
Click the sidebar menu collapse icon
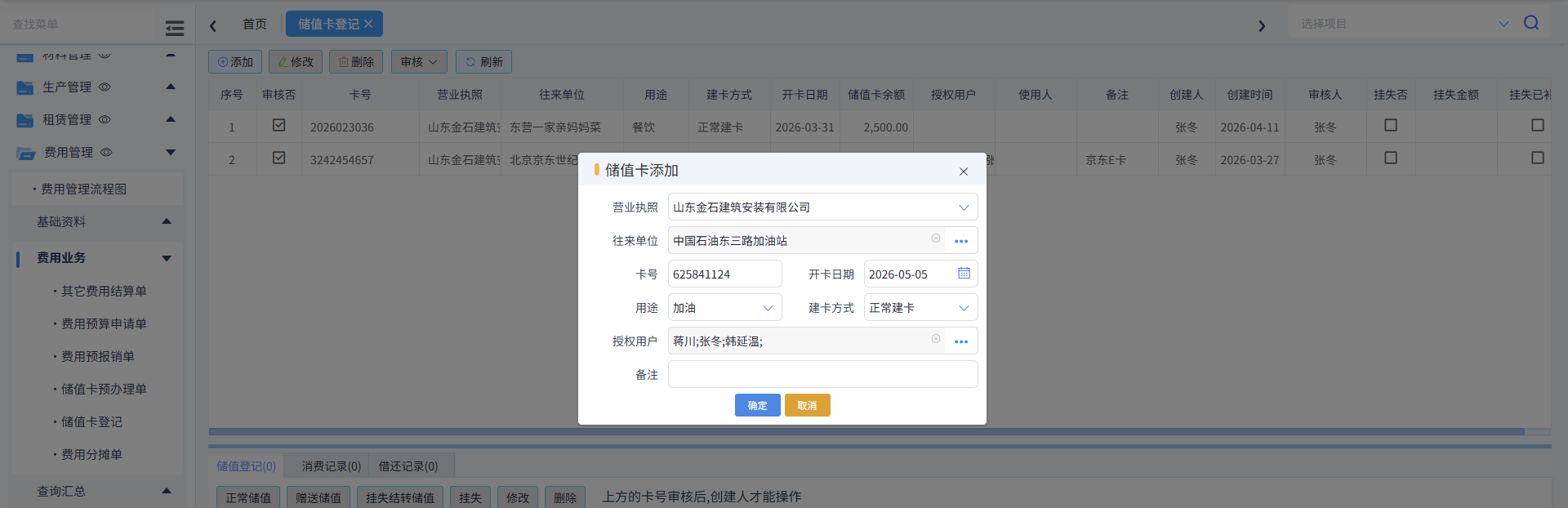coord(175,29)
